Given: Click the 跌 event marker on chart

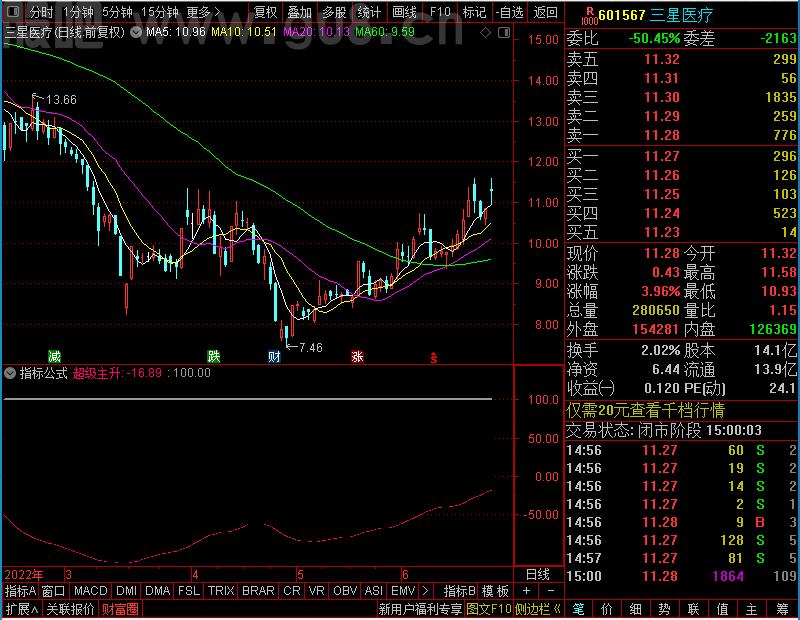Looking at the screenshot, I should coord(214,356).
